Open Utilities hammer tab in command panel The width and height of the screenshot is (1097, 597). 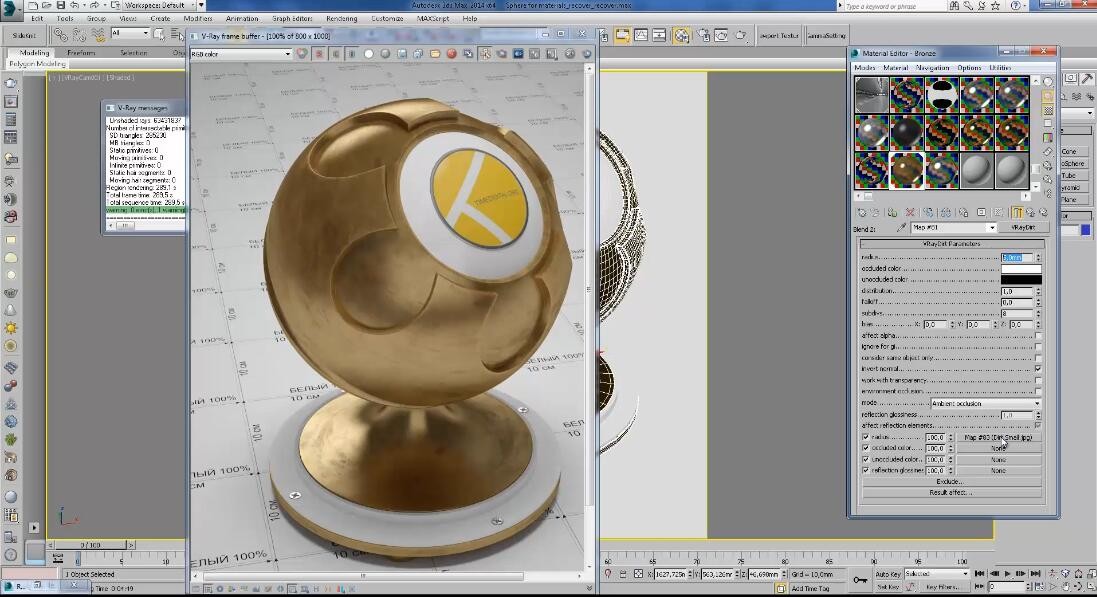[x=1087, y=79]
